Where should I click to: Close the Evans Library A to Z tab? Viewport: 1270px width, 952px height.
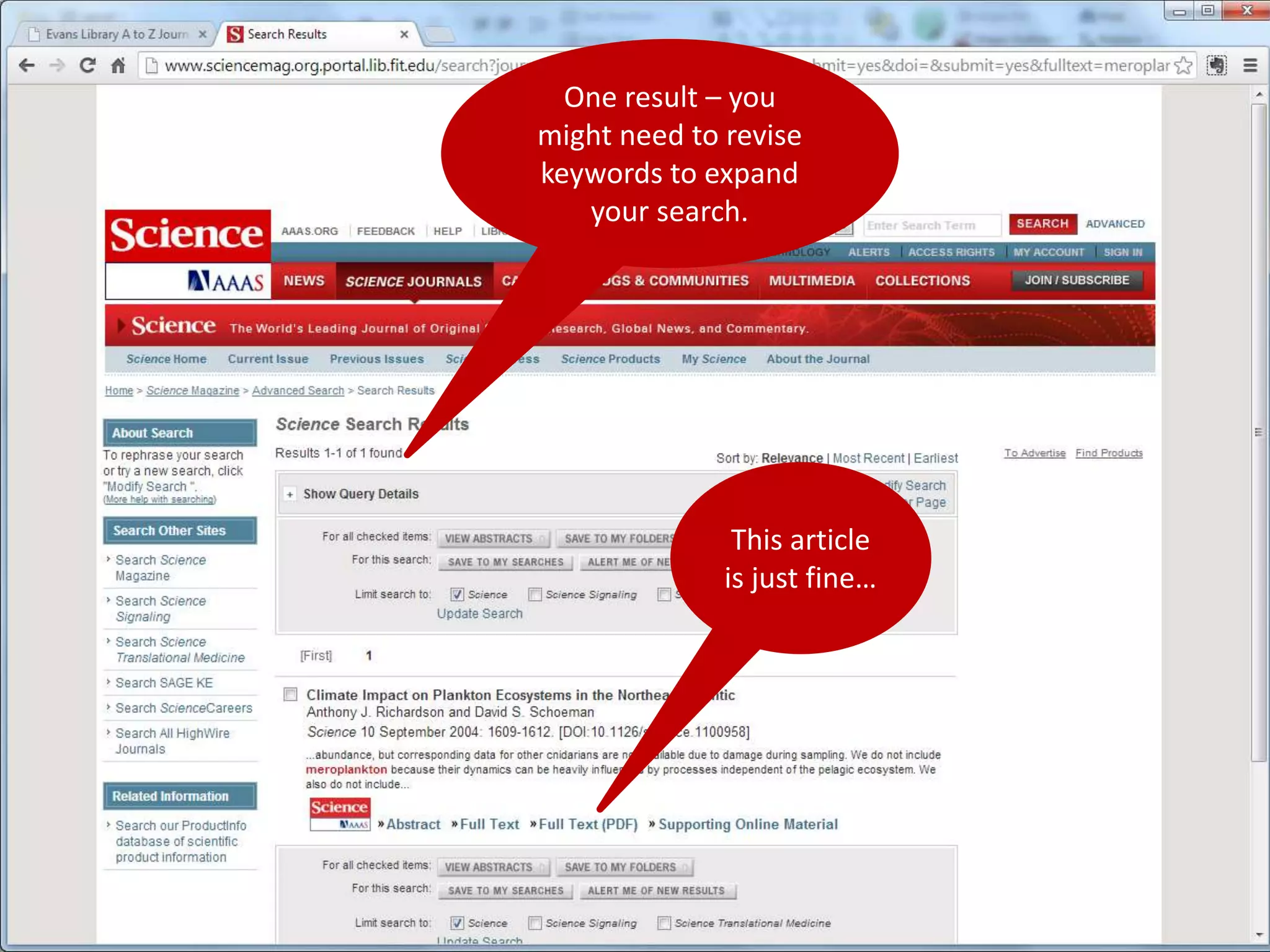coord(202,34)
